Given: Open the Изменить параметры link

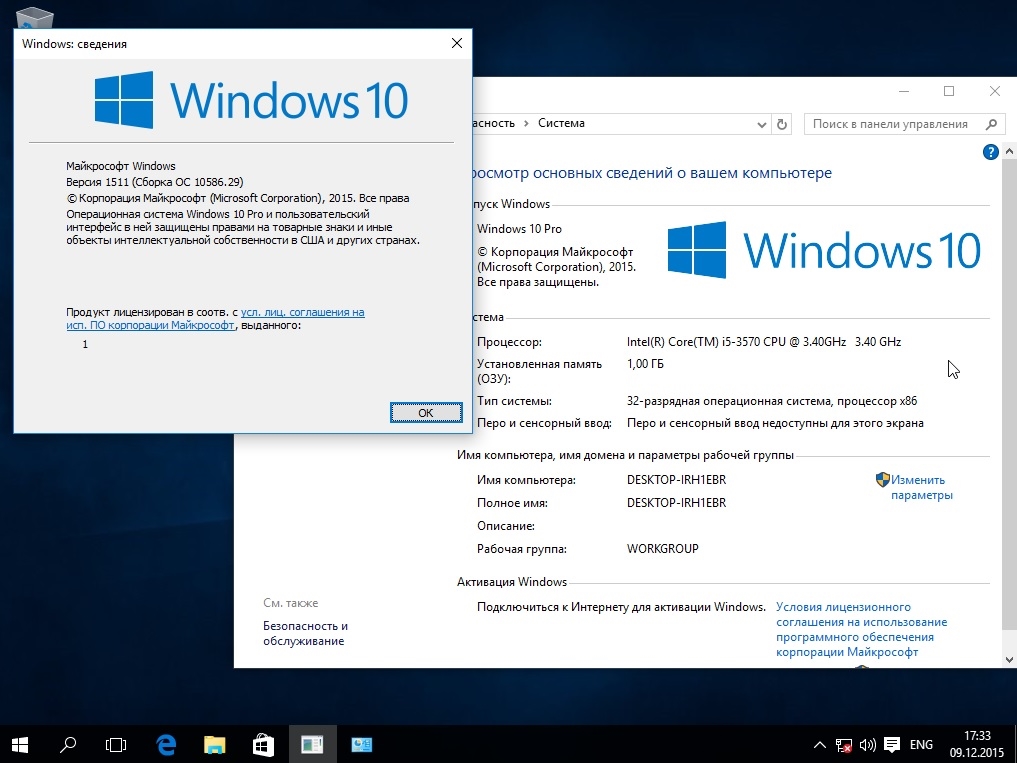Looking at the screenshot, I should pos(922,487).
